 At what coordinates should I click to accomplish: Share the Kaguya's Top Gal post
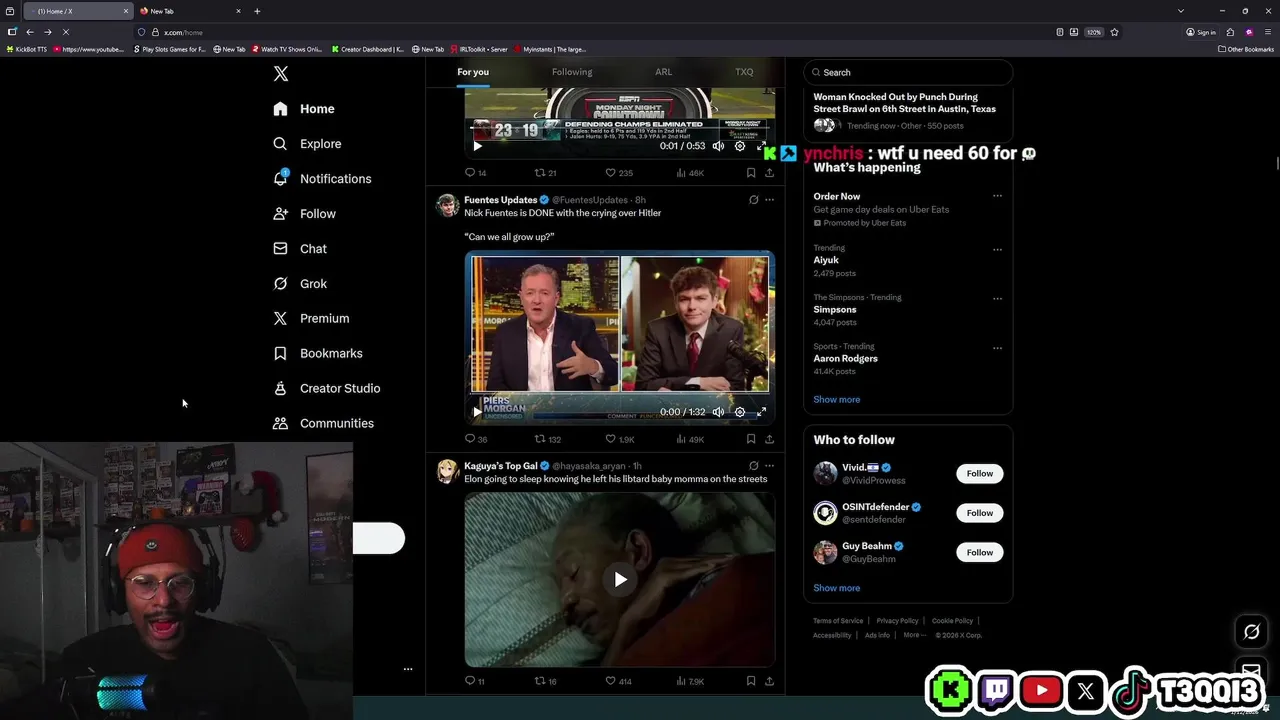pyautogui.click(x=769, y=681)
